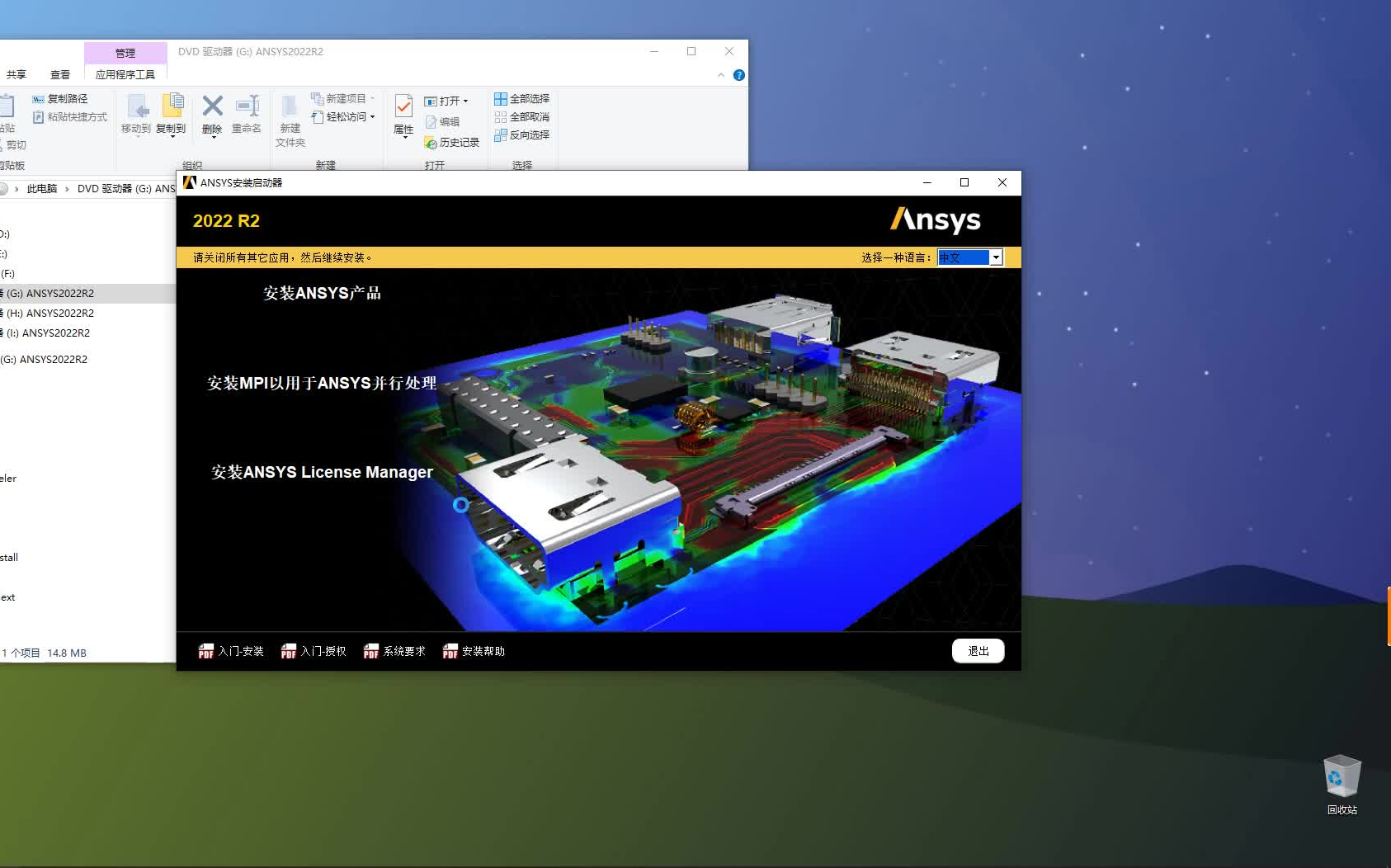Maximize the ANSYS installer window
Image resolution: width=1391 pixels, height=868 pixels.
(x=964, y=182)
